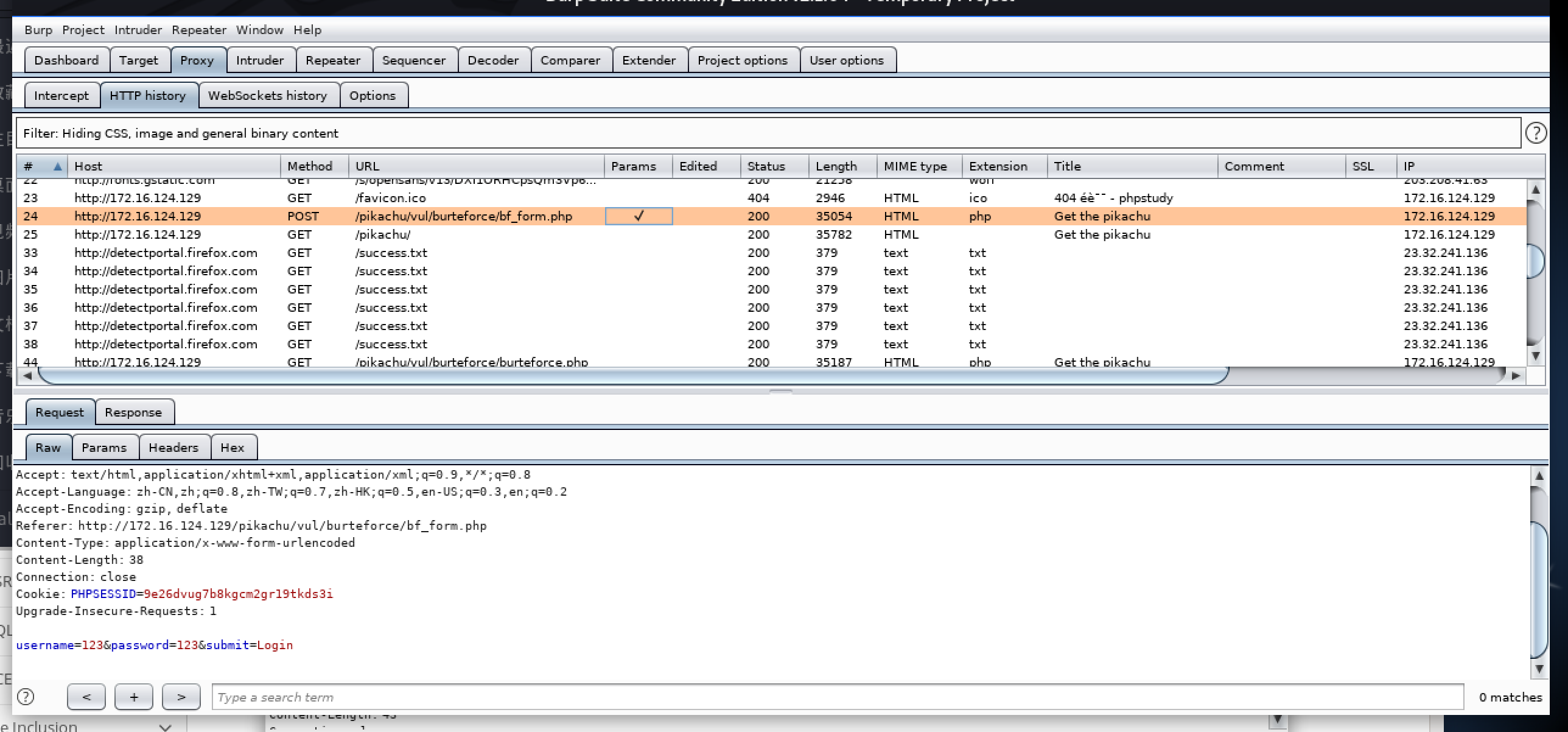Click the search term input field
The image size is (1568, 732).
[837, 697]
